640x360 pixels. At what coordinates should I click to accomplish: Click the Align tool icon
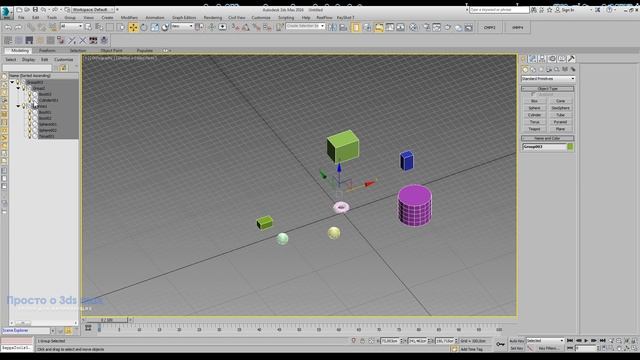pos(343,27)
